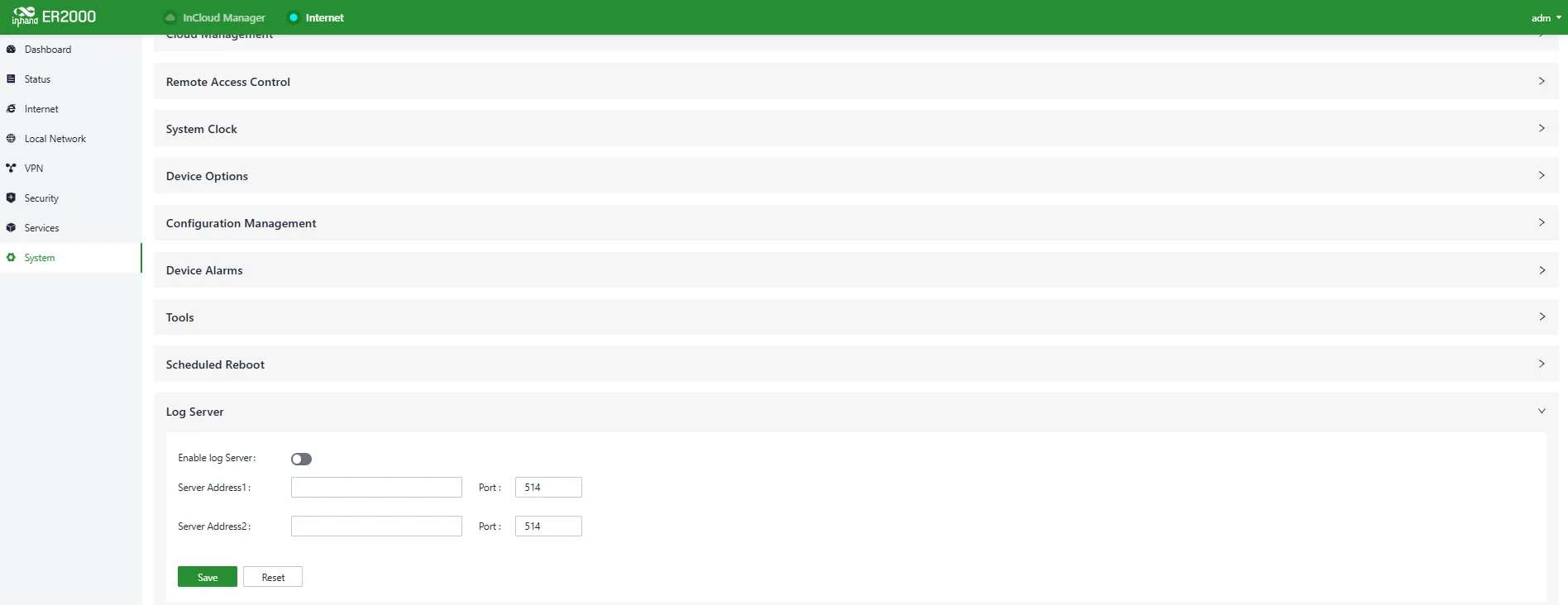Go to the Internet sidebar menu
Image resolution: width=1568 pixels, height=605 pixels.
[x=71, y=109]
